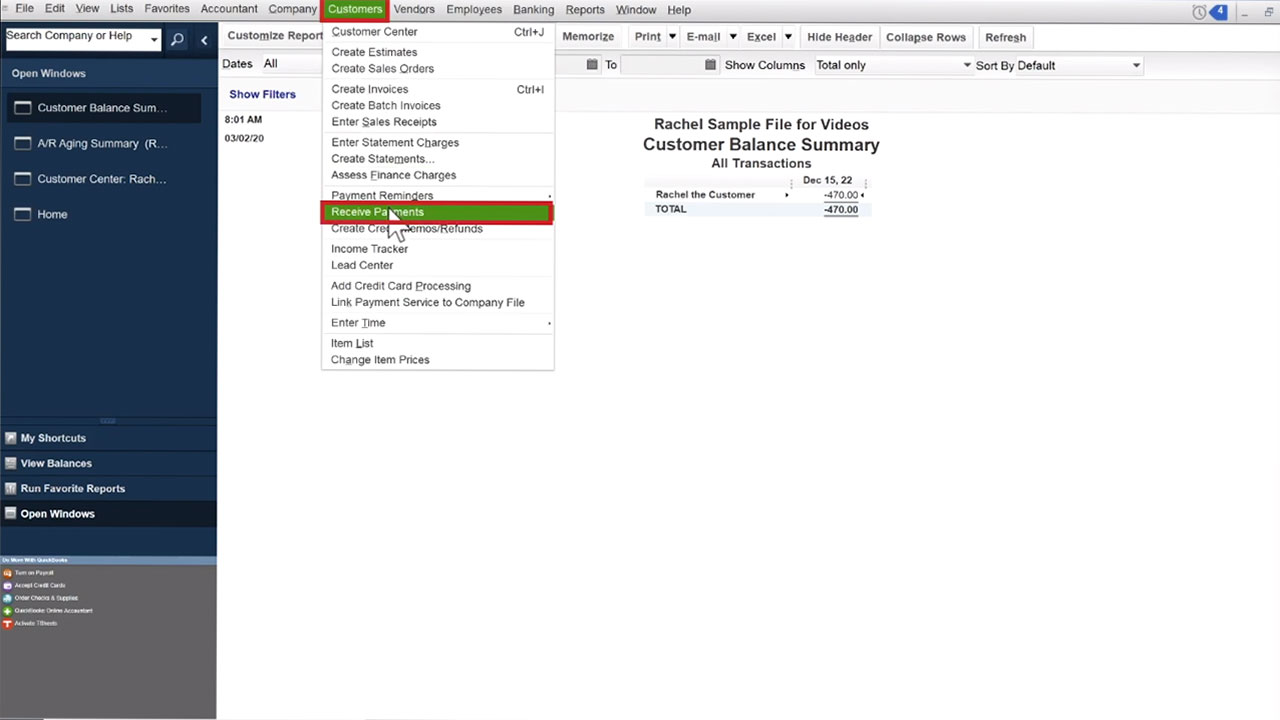Viewport: 1280px width, 720px height.
Task: Open the calendar icon after the To field
Action: pos(711,65)
